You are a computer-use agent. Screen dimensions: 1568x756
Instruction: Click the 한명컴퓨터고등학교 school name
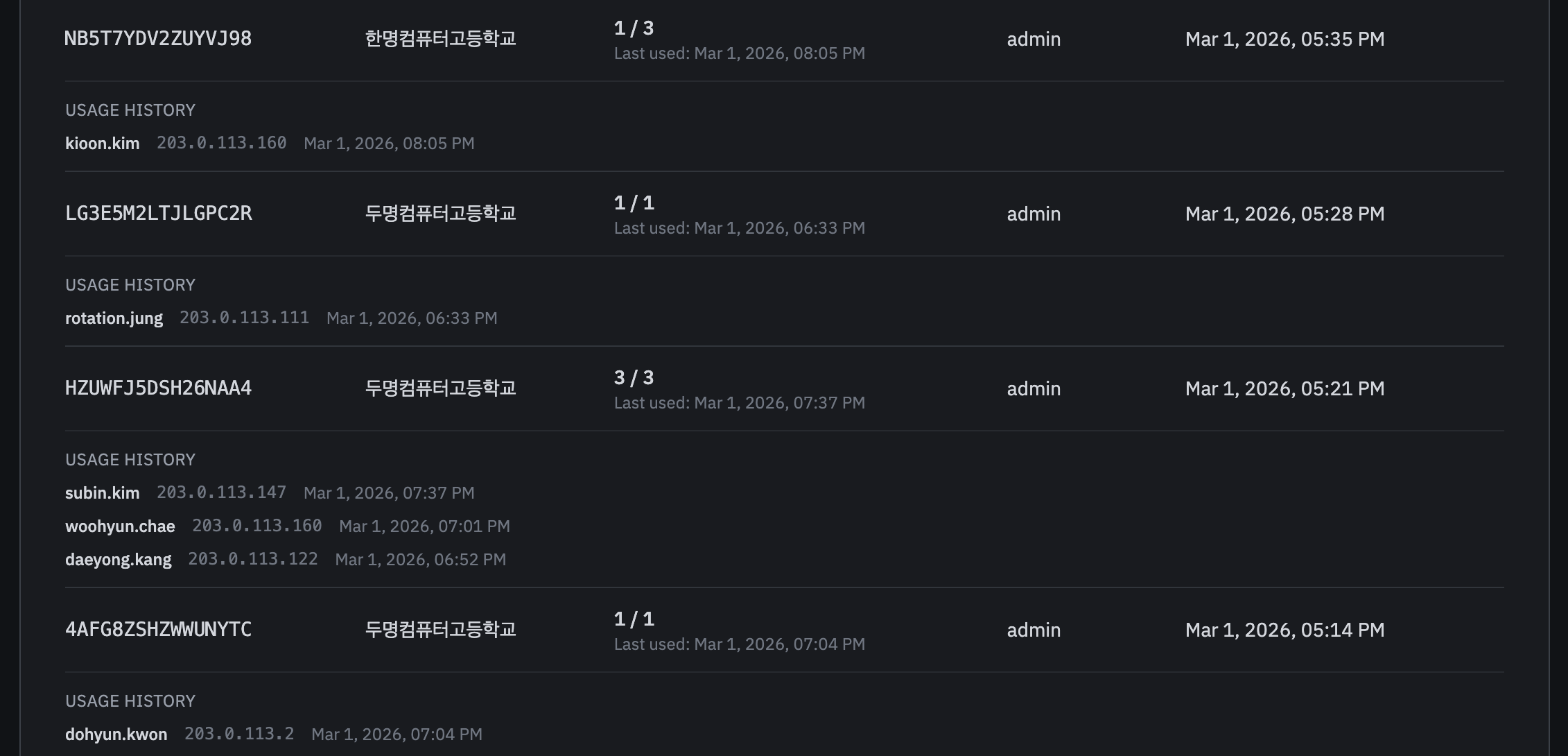tap(440, 39)
